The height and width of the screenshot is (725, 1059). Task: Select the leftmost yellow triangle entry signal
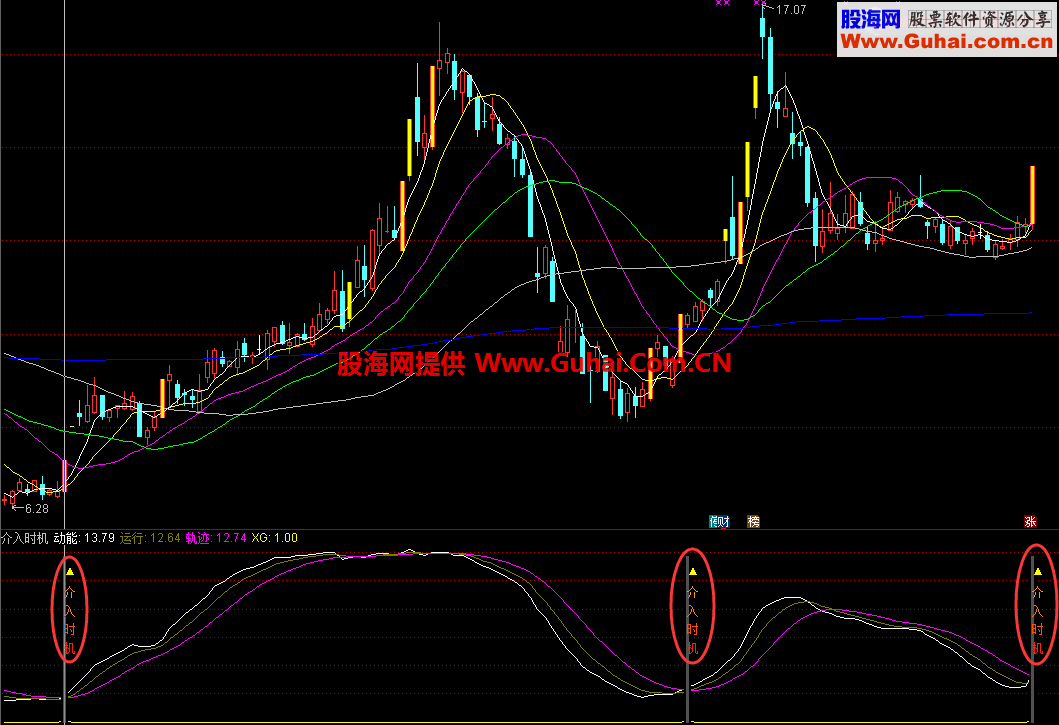[x=70, y=572]
